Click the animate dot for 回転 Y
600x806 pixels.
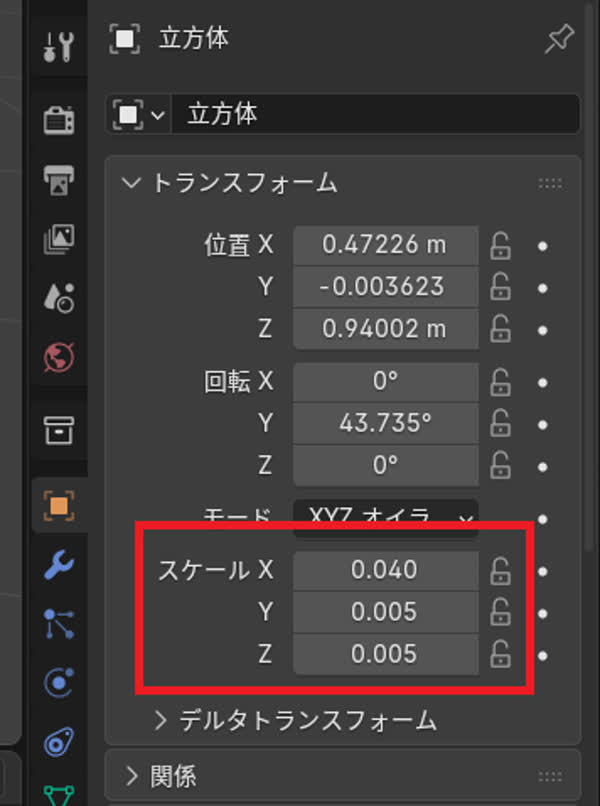point(542,425)
